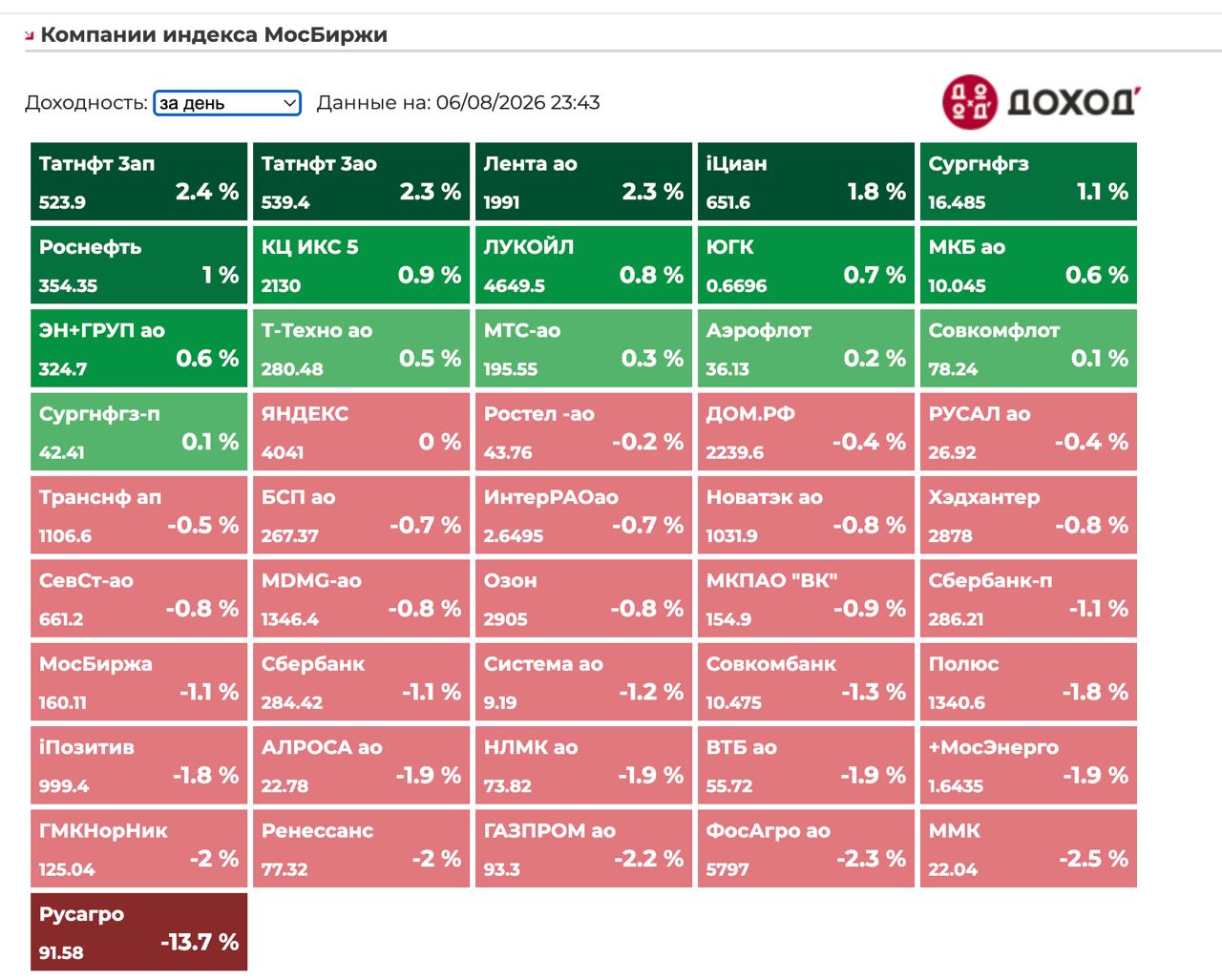Open the ВТБ ао tile
Image resolution: width=1222 pixels, height=980 pixels.
tap(806, 766)
